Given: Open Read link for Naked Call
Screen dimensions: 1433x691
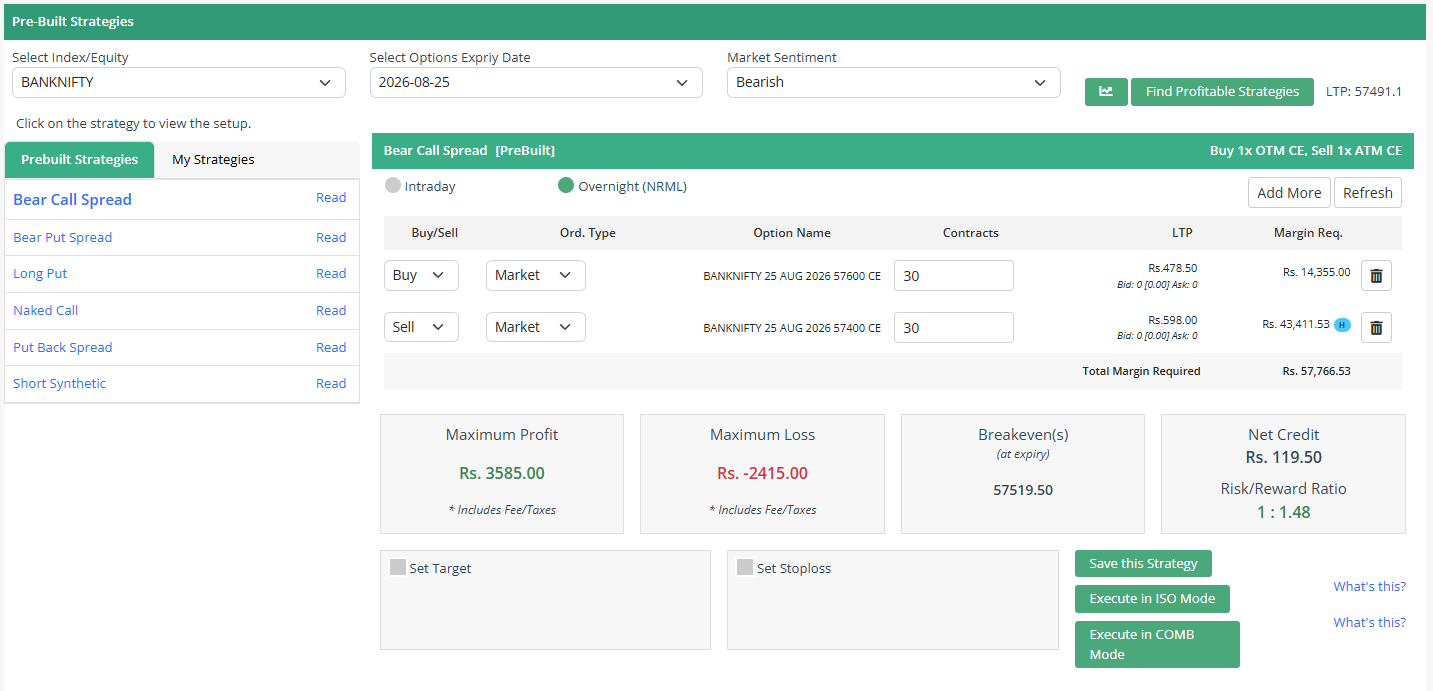Looking at the screenshot, I should click(x=331, y=310).
